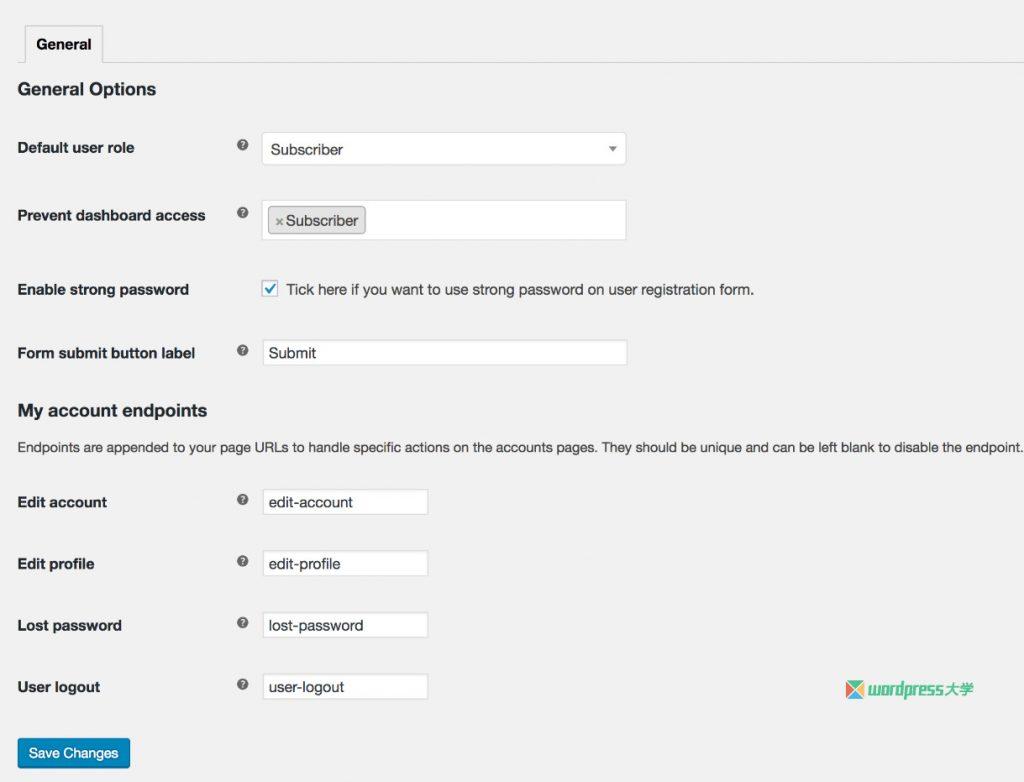Click the Prevent dashboard access multi-select box
This screenshot has width=1024, height=782.
click(494, 220)
